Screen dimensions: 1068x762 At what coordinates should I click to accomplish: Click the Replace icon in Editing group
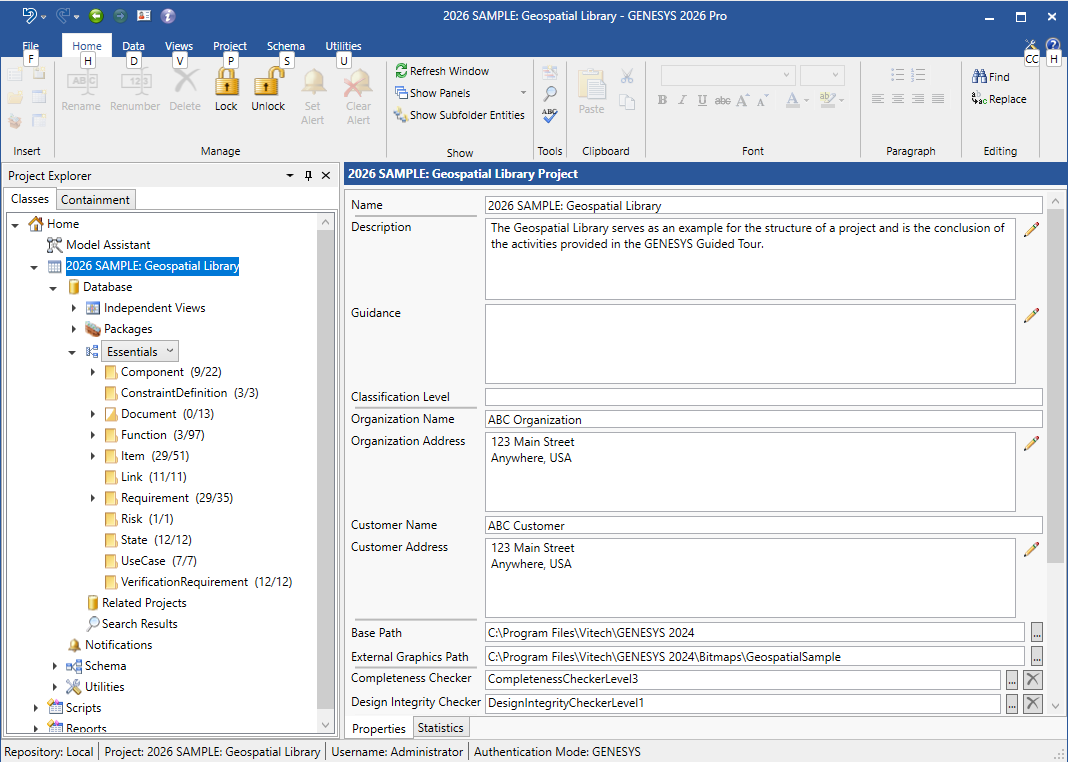coord(979,99)
